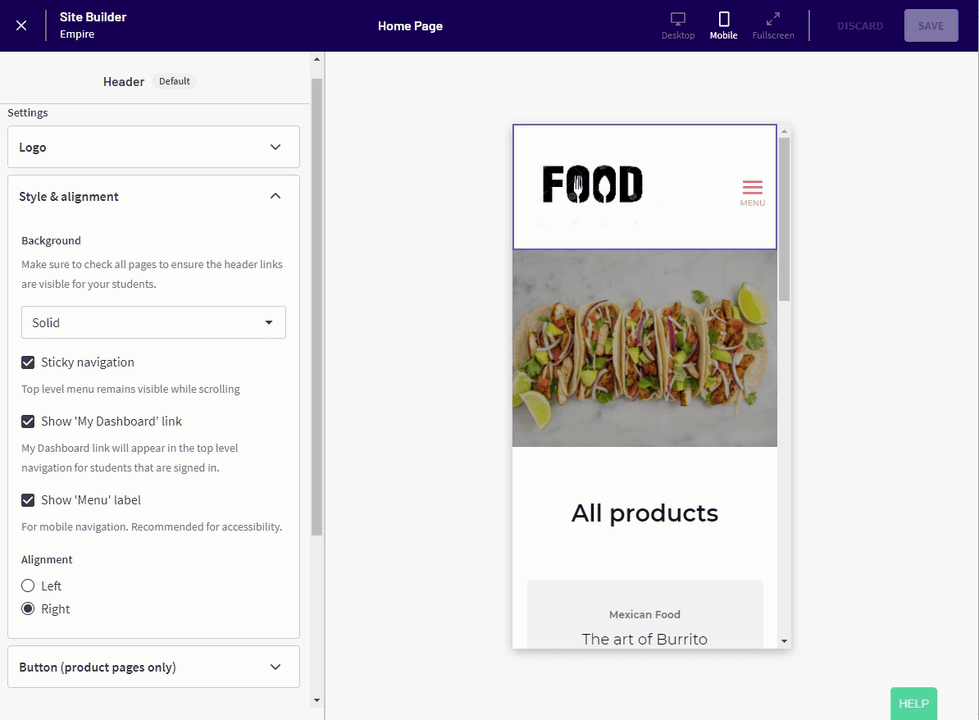Toggle the Show 'Menu' label checkbox
Image resolution: width=979 pixels, height=720 pixels.
(27, 500)
